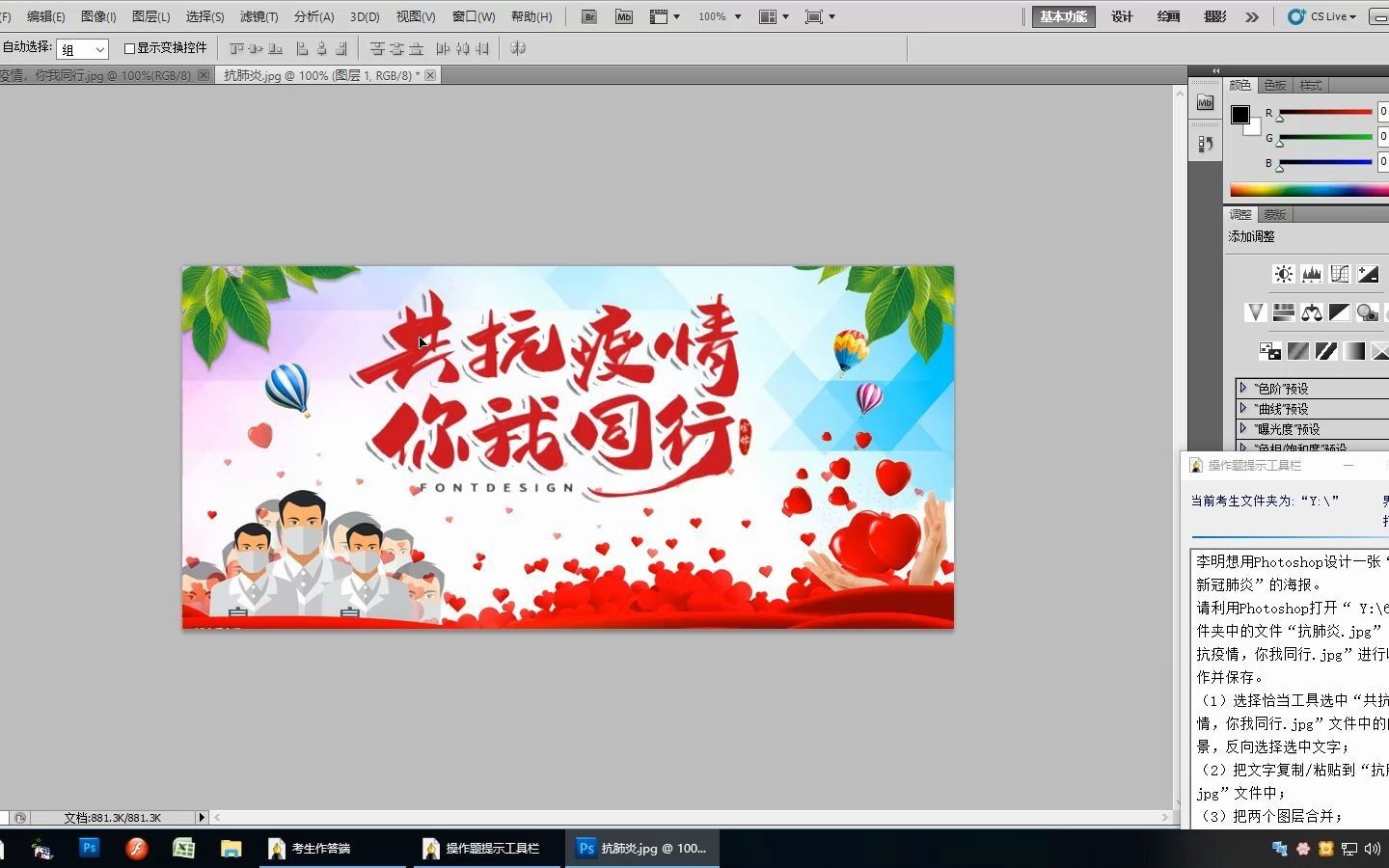This screenshot has width=1389, height=868.
Task: Open the 自动选择 mode dropdown showing 组
Action: (82, 48)
